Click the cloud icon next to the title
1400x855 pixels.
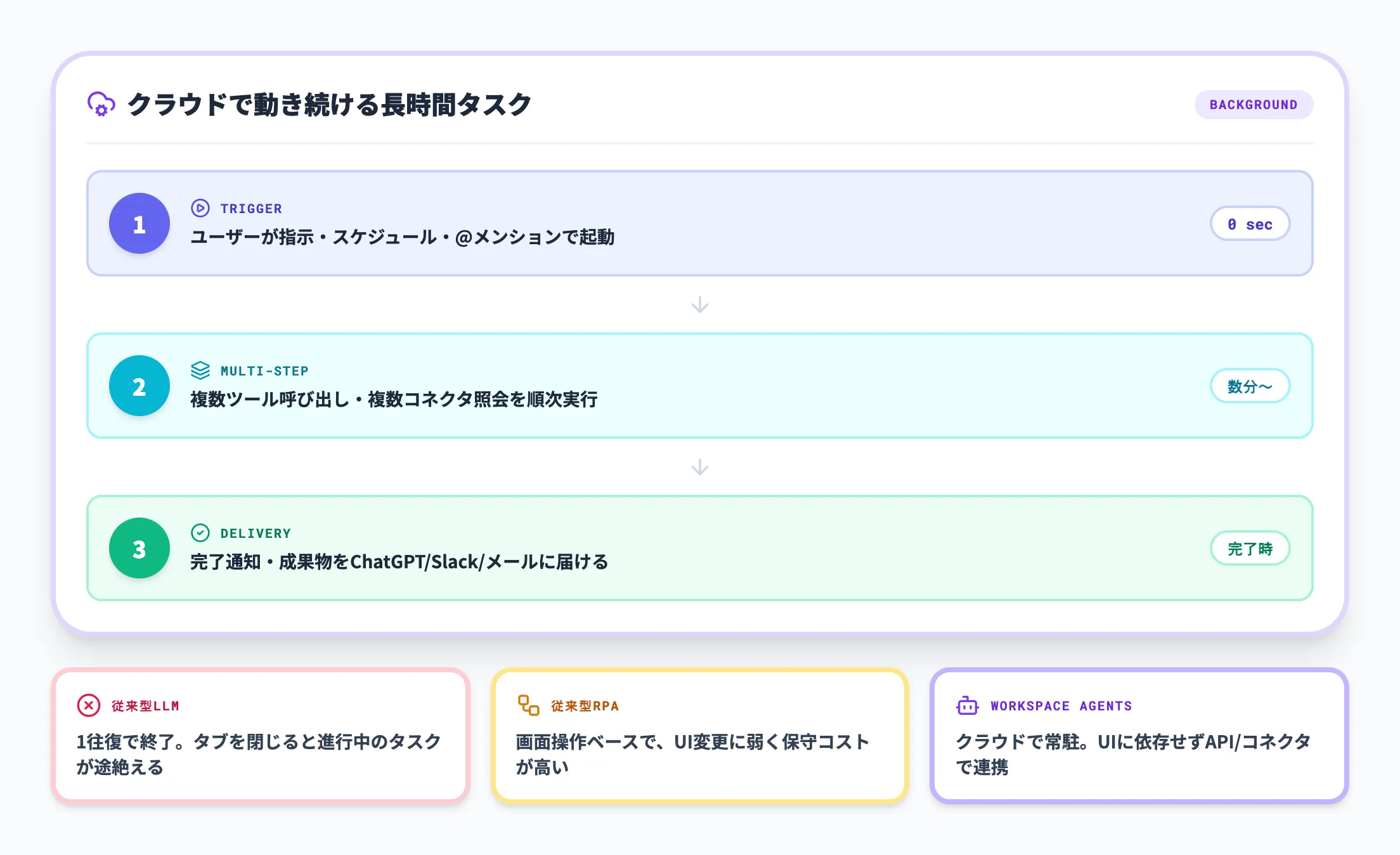(x=101, y=105)
